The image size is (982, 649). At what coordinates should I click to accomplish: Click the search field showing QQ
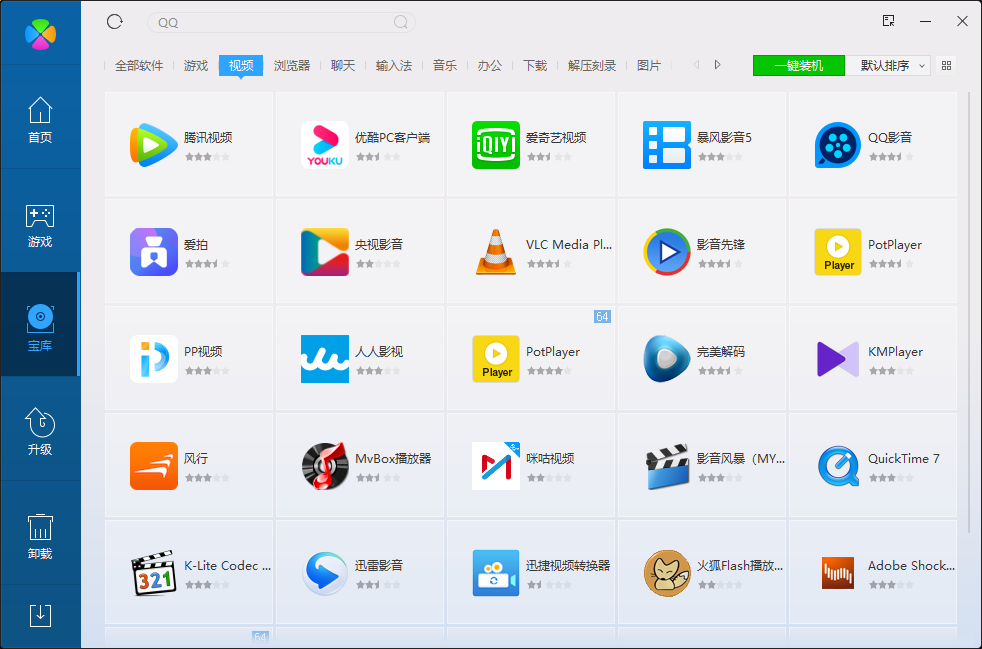[x=281, y=23]
